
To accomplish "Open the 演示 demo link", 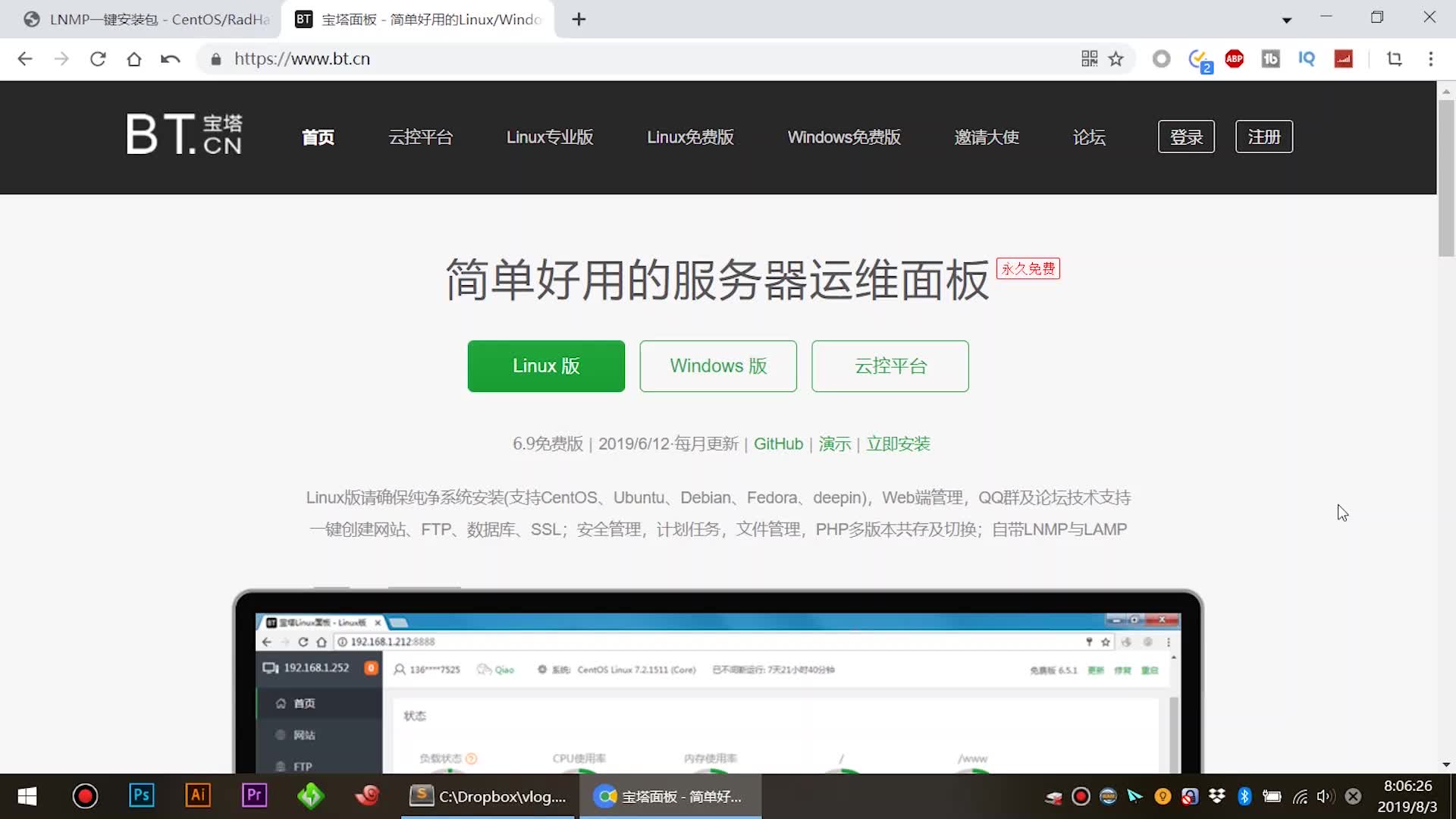I will (x=835, y=444).
